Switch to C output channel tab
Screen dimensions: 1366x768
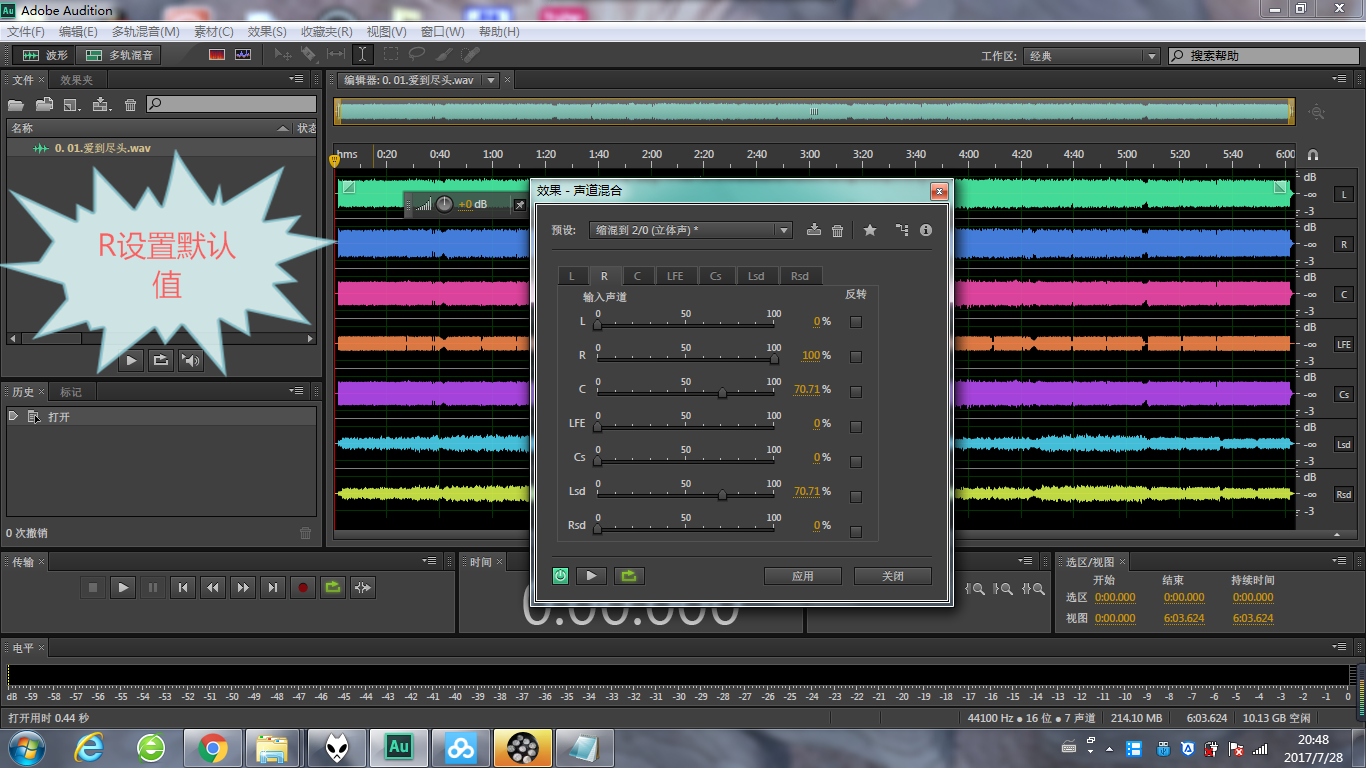coord(637,276)
